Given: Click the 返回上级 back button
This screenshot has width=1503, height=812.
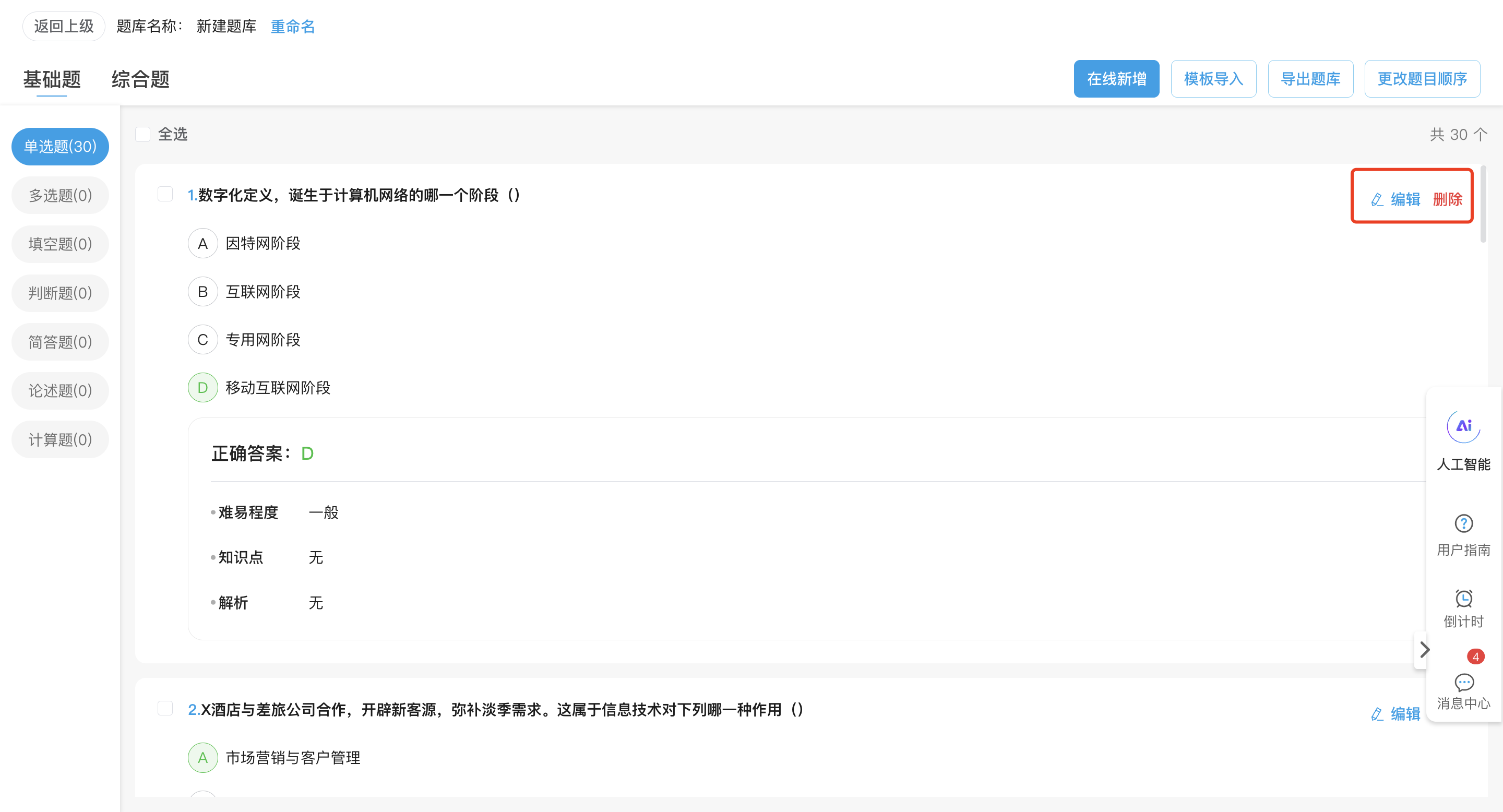Looking at the screenshot, I should (64, 26).
